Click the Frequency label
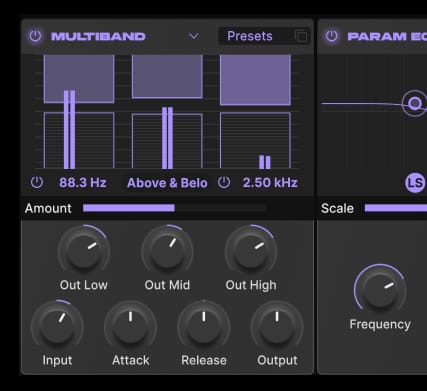427x391 pixels. (x=380, y=325)
